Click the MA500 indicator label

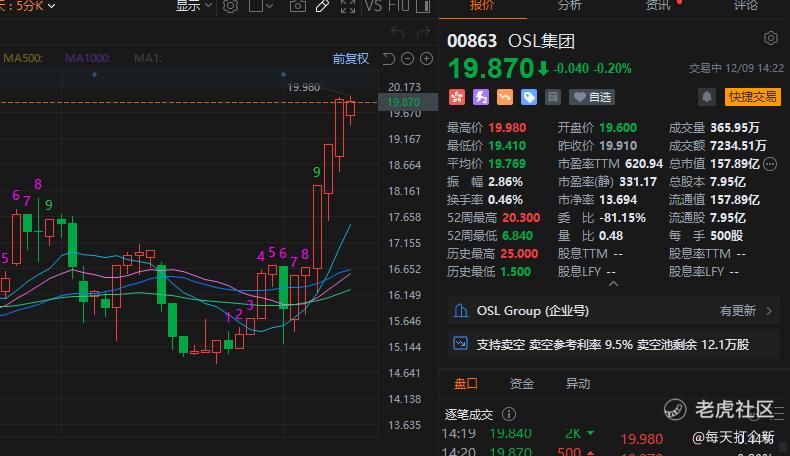(23, 58)
